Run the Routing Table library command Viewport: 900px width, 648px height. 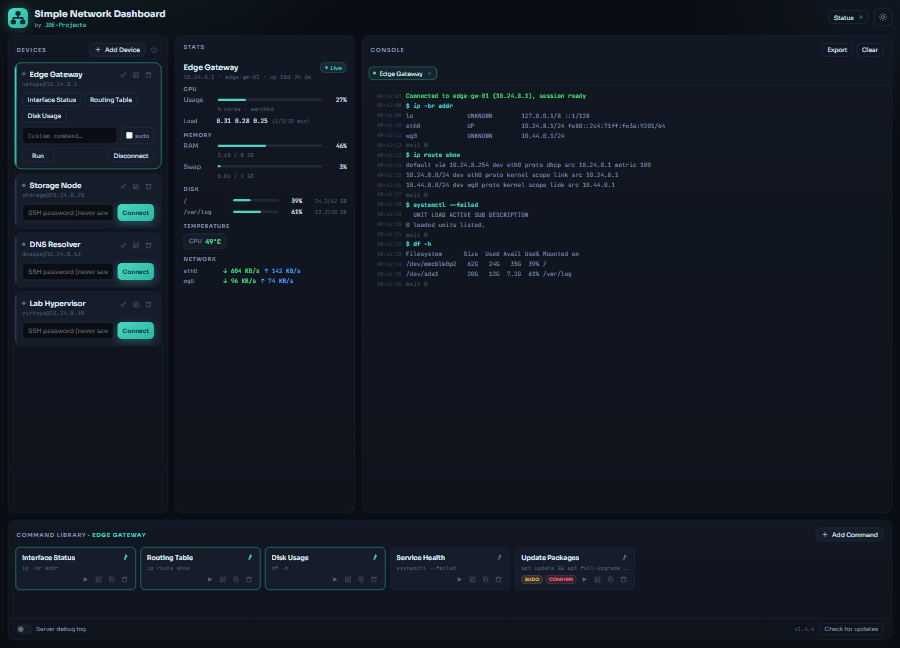click(x=210, y=580)
